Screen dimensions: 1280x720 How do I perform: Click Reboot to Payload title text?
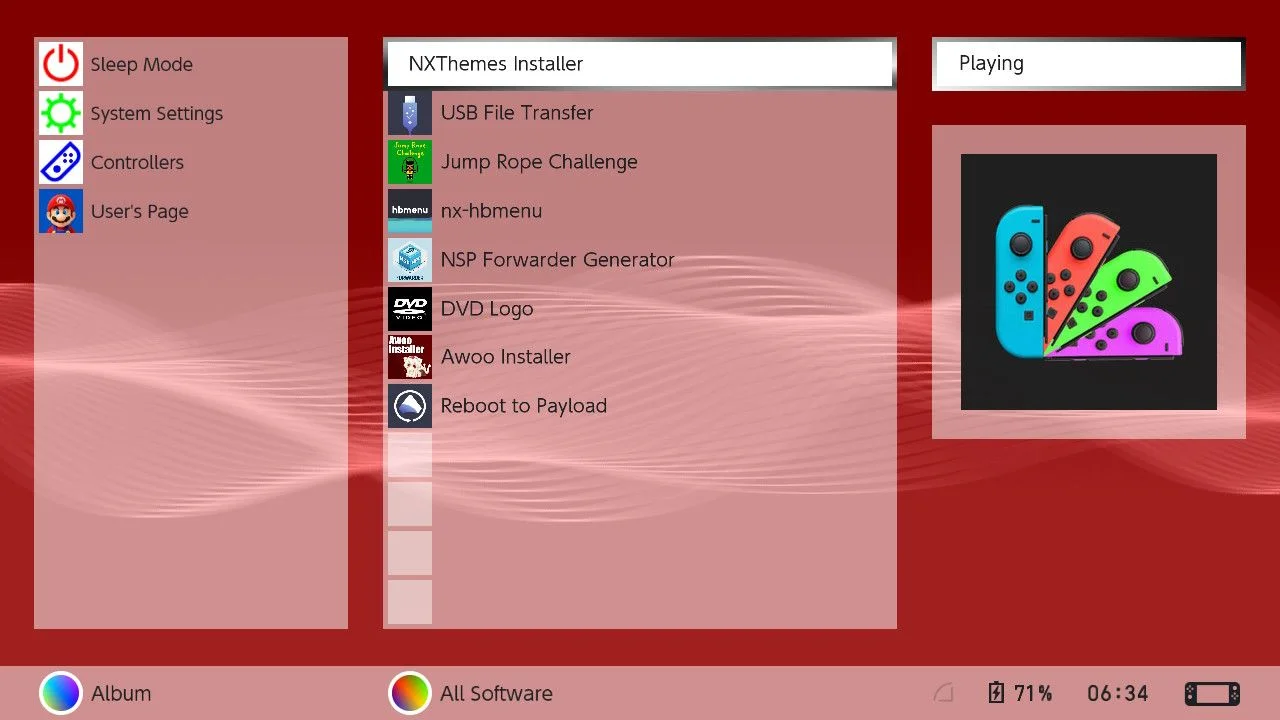point(524,406)
